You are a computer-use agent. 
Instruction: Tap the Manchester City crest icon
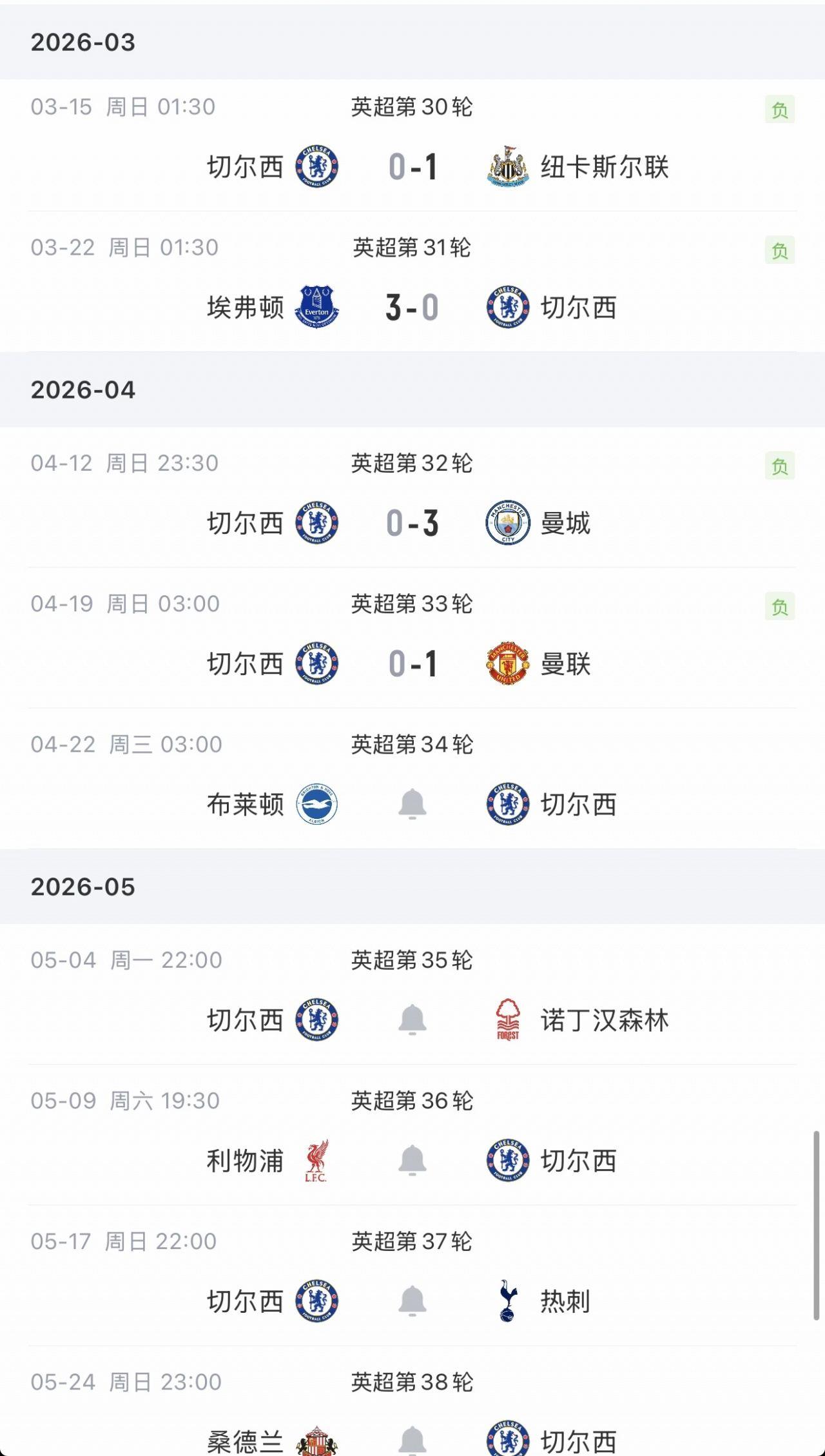click(508, 522)
